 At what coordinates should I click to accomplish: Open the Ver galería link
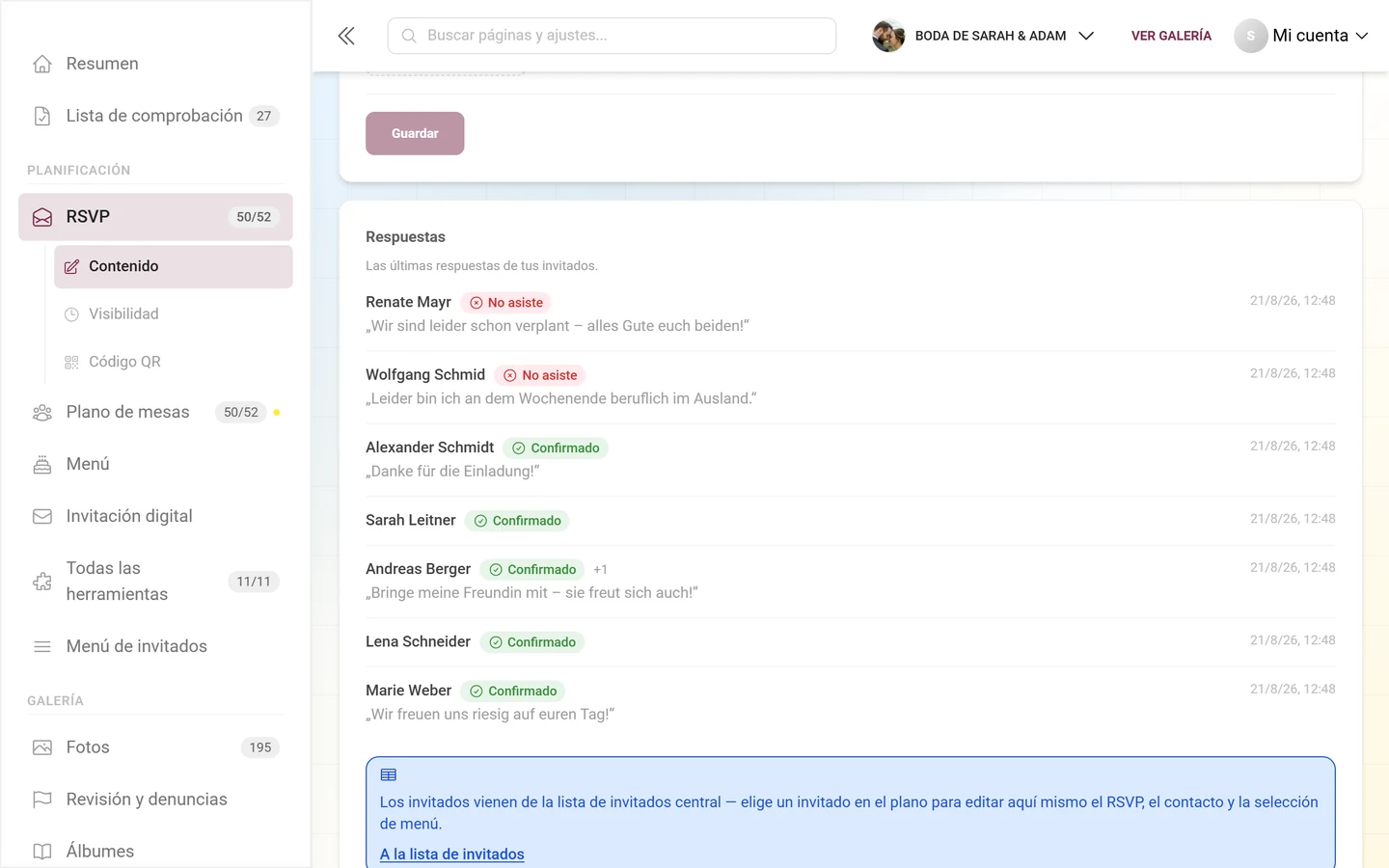point(1171,36)
